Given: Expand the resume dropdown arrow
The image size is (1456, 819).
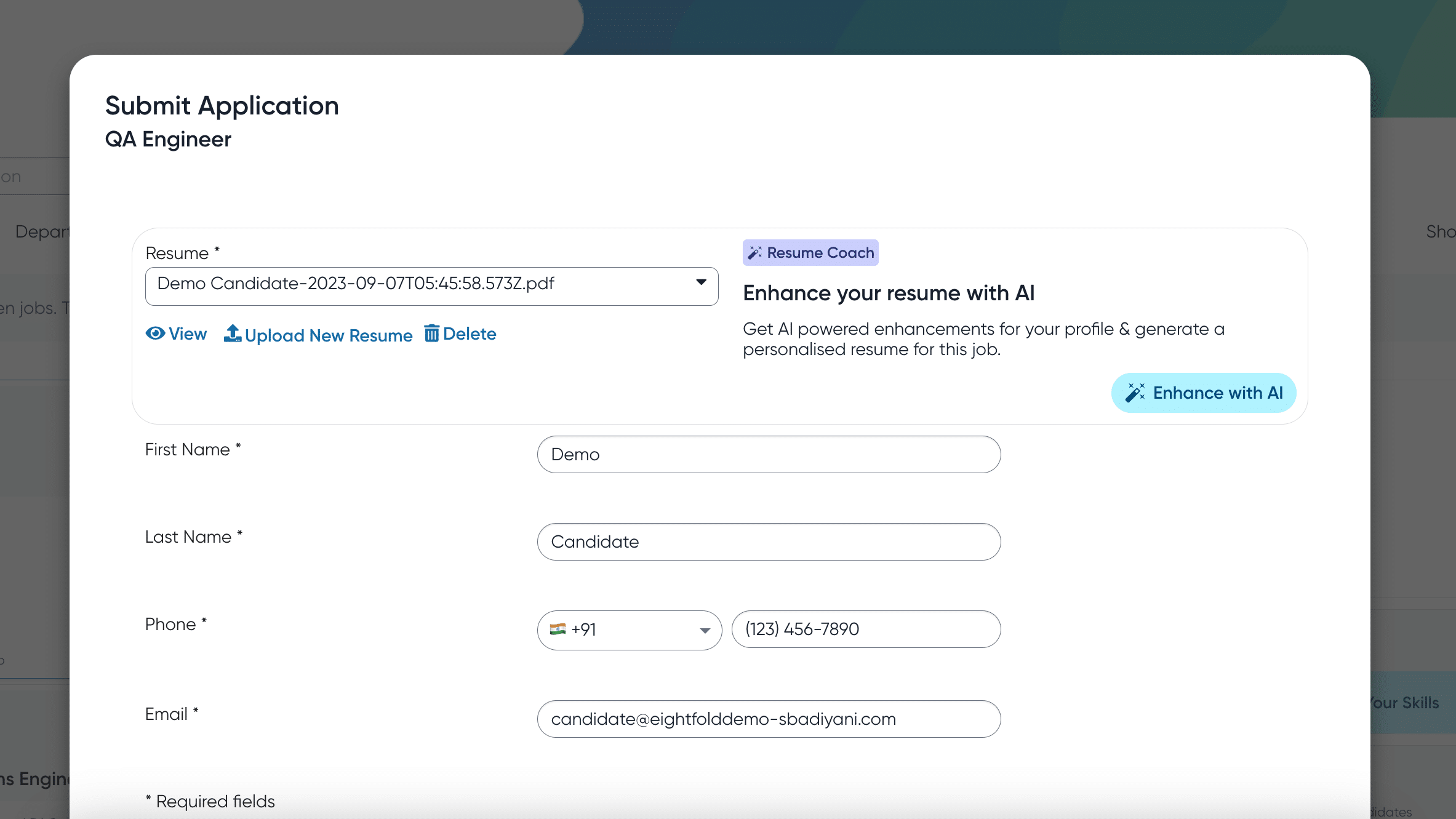Looking at the screenshot, I should [701, 282].
